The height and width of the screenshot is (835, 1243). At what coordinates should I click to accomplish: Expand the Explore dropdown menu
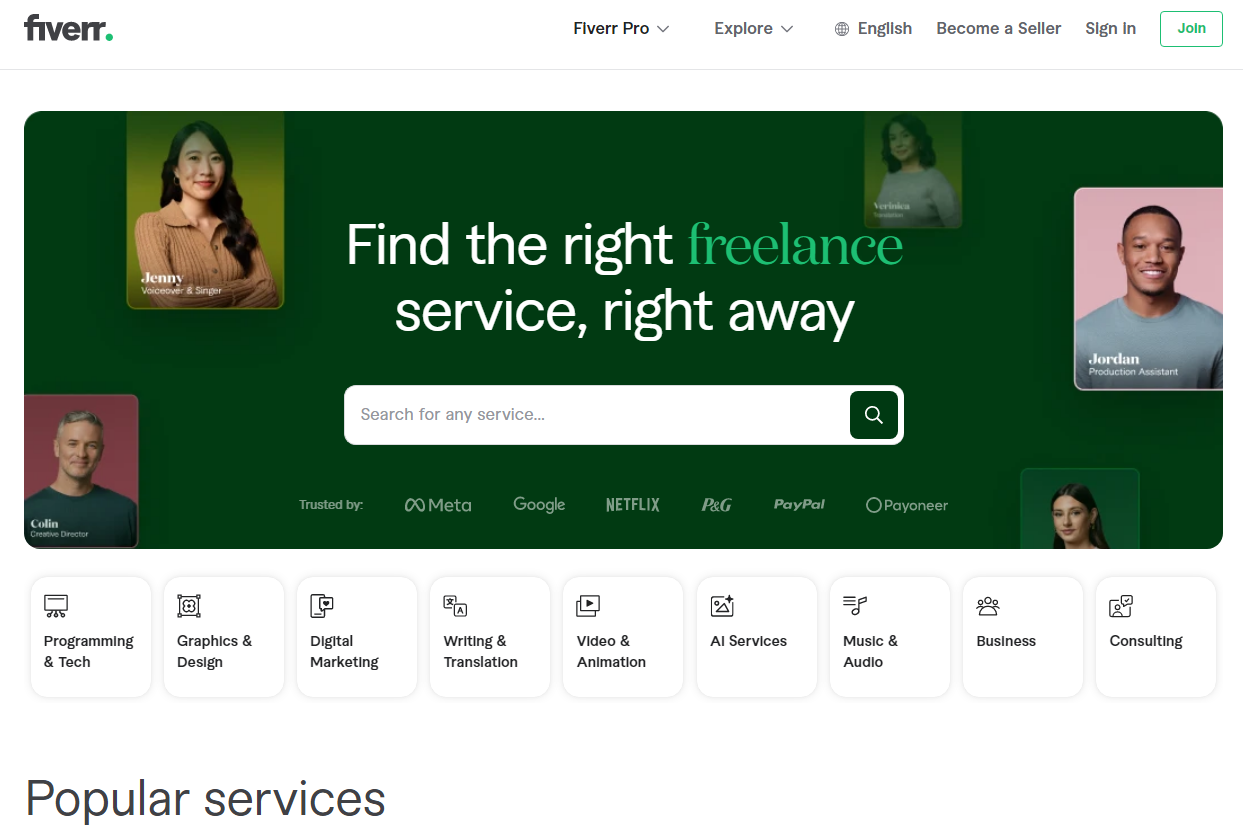tap(754, 28)
